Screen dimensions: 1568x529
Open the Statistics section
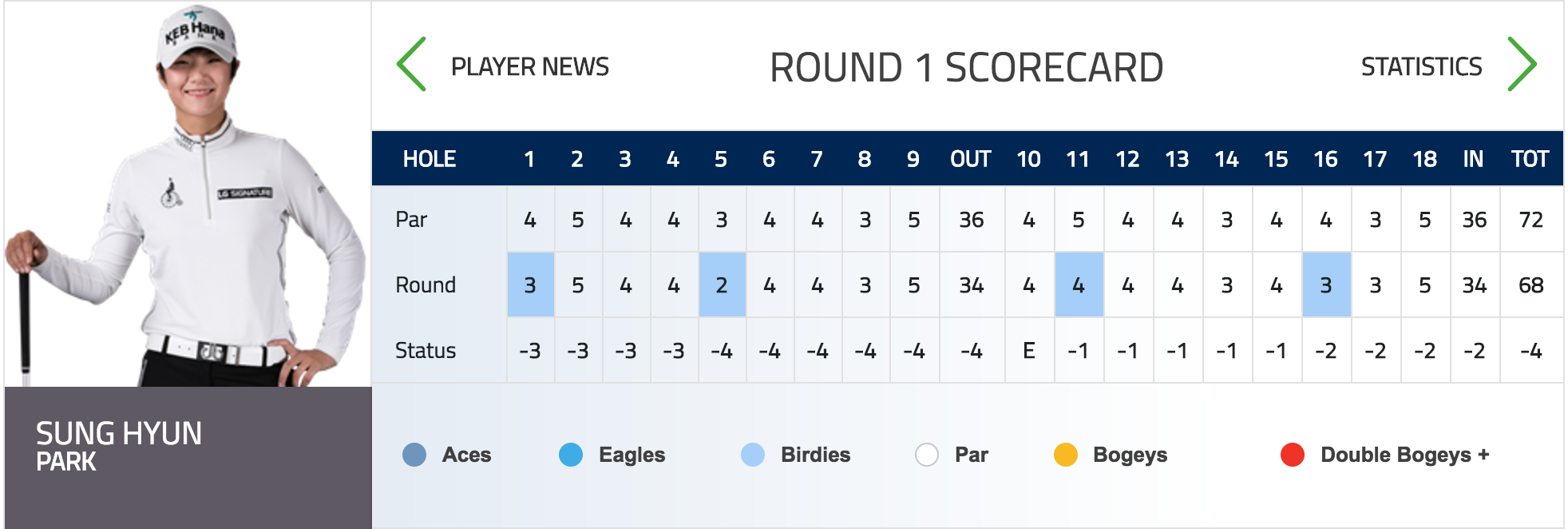pos(1421,66)
